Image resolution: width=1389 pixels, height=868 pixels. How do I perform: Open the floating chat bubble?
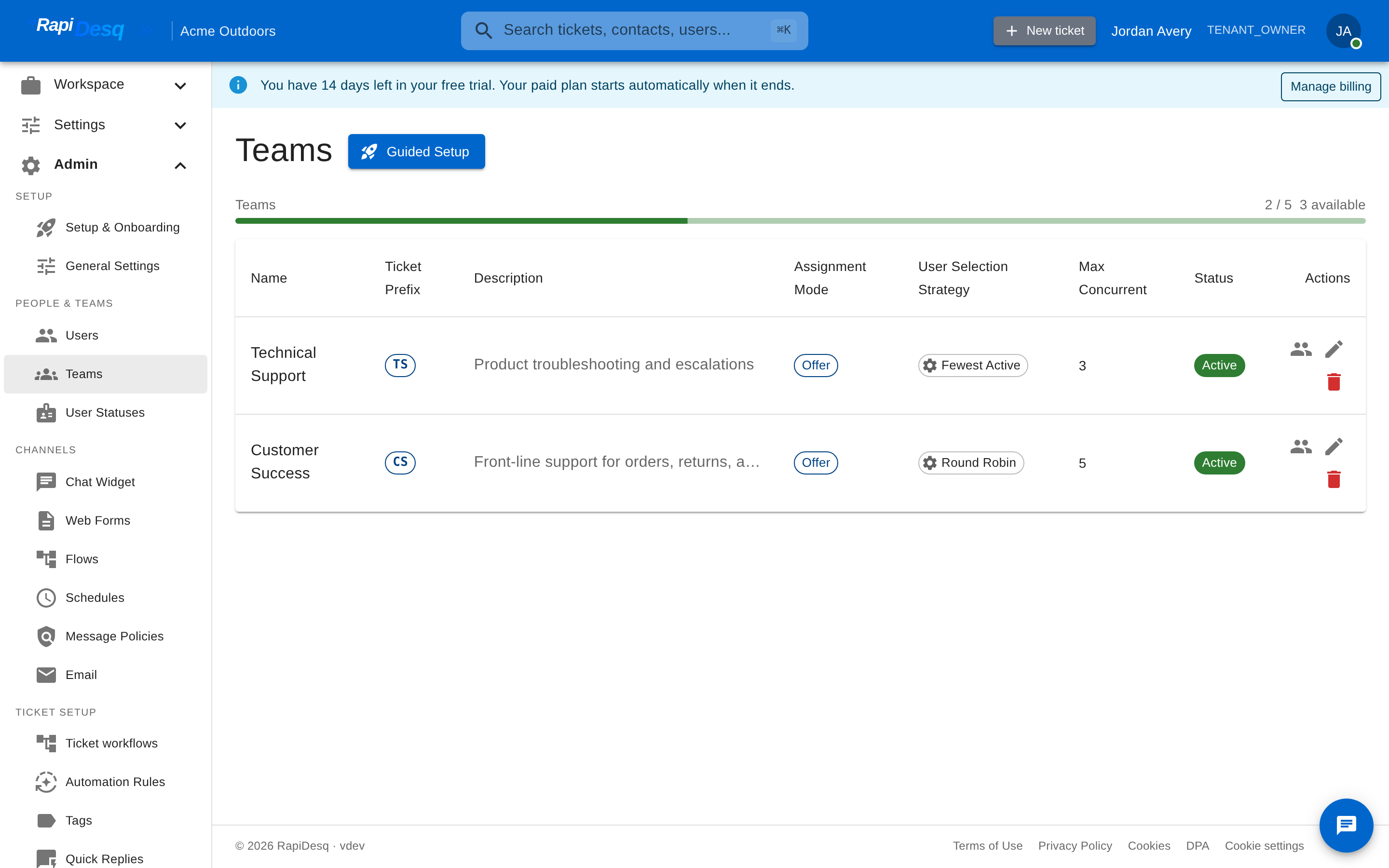pyautogui.click(x=1346, y=825)
